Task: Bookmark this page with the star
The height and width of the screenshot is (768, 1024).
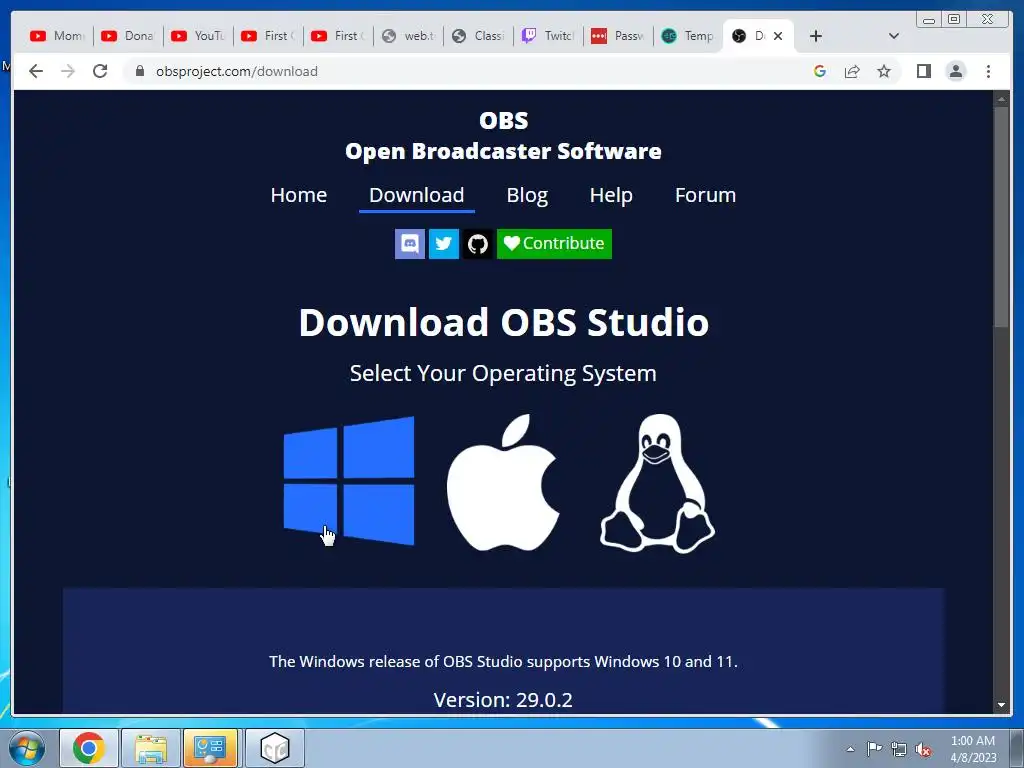Action: point(884,71)
